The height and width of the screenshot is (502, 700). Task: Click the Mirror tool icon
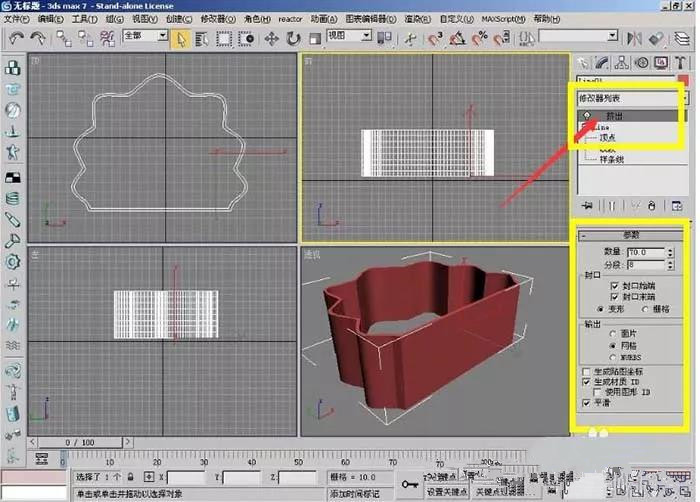(633, 39)
